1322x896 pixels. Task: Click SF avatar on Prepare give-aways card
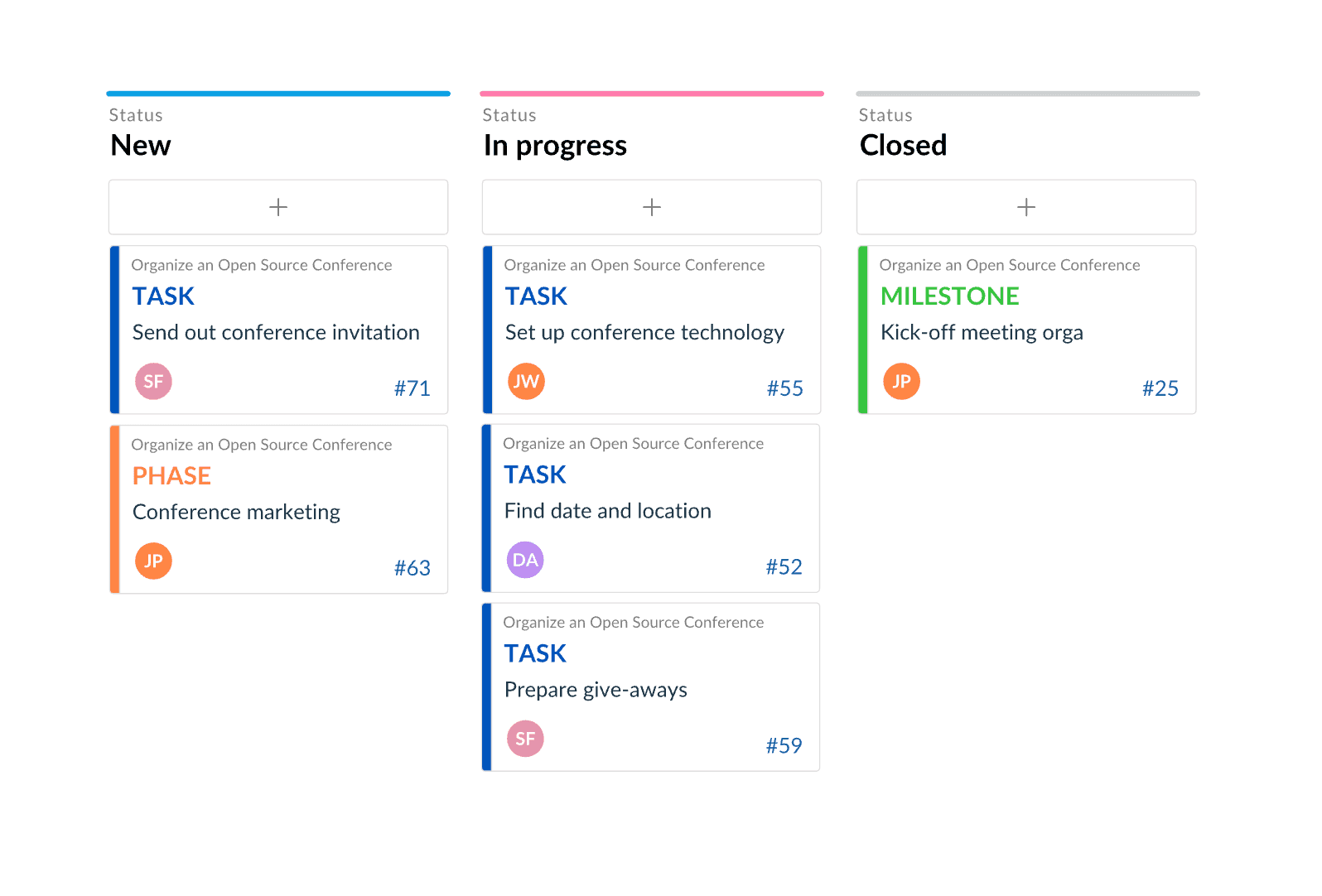click(525, 739)
